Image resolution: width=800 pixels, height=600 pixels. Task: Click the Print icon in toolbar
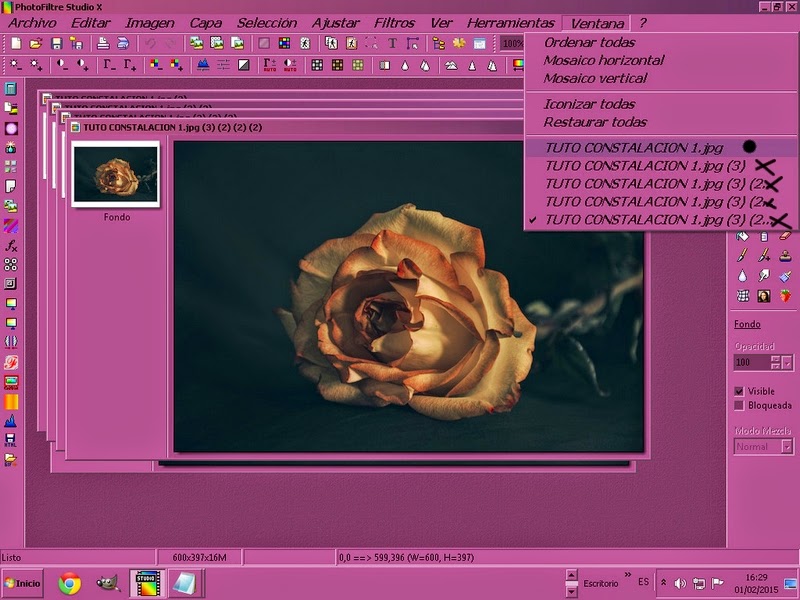coord(103,44)
